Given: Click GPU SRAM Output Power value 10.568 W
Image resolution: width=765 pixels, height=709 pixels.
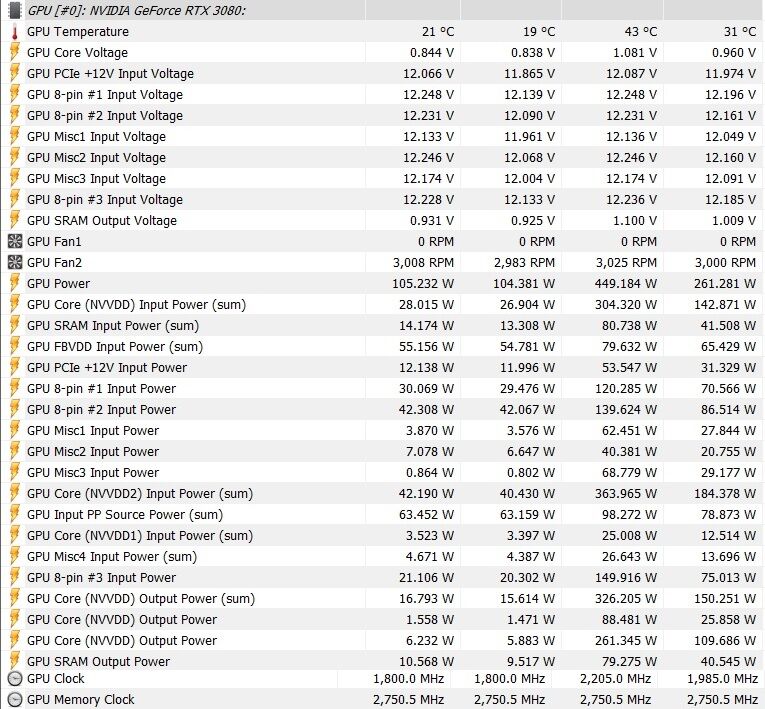Looking at the screenshot, I should pyautogui.click(x=426, y=661).
